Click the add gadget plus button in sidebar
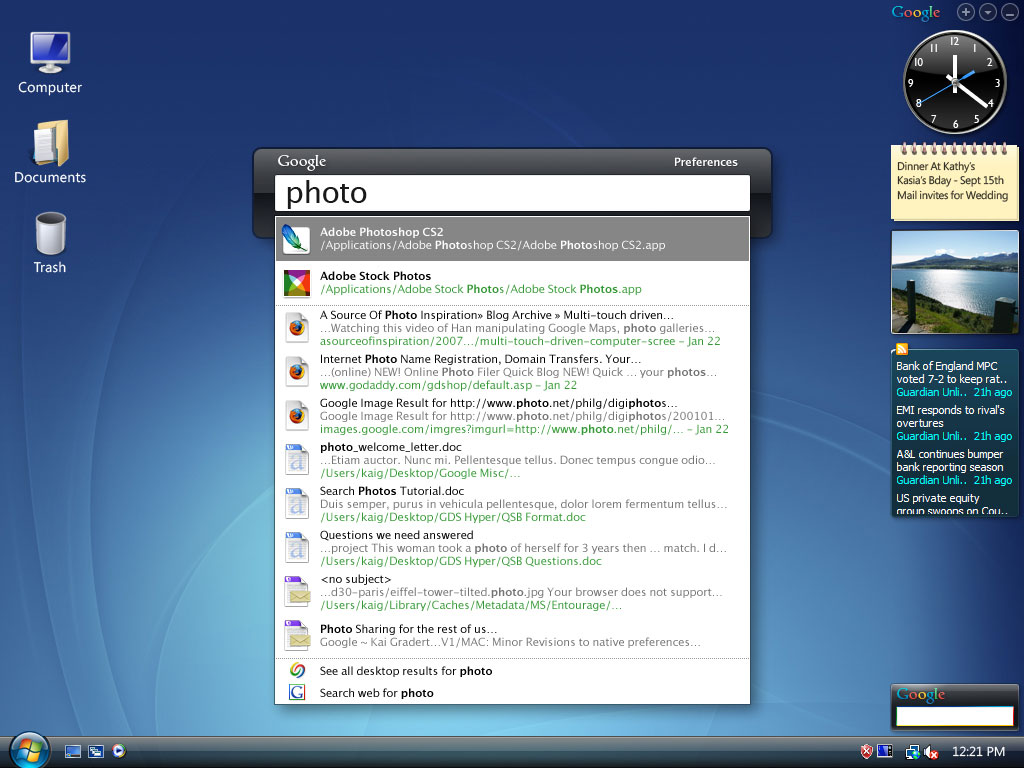The width and height of the screenshot is (1024, 768). [x=966, y=12]
